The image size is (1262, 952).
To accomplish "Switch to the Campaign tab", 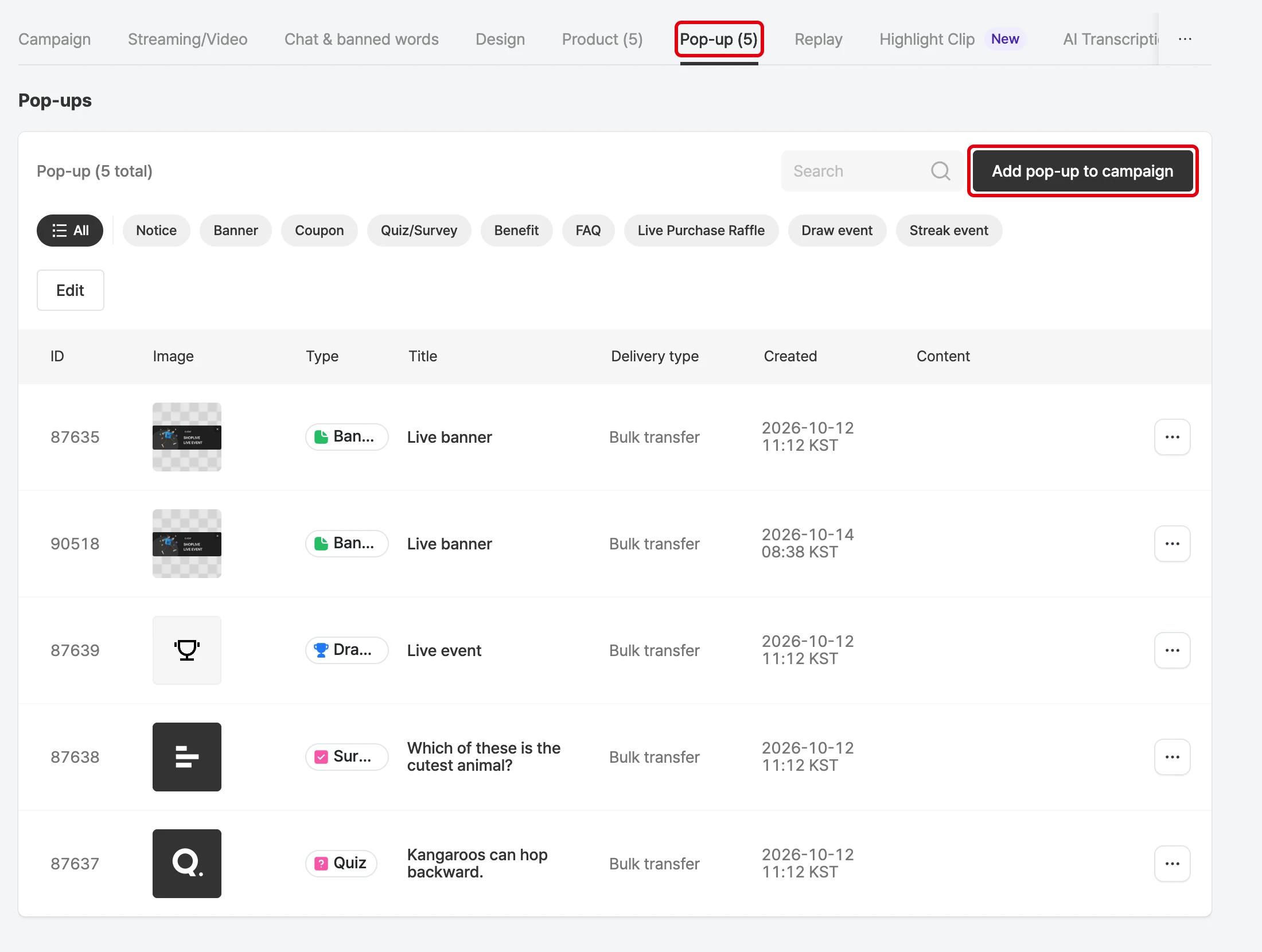I will click(54, 39).
